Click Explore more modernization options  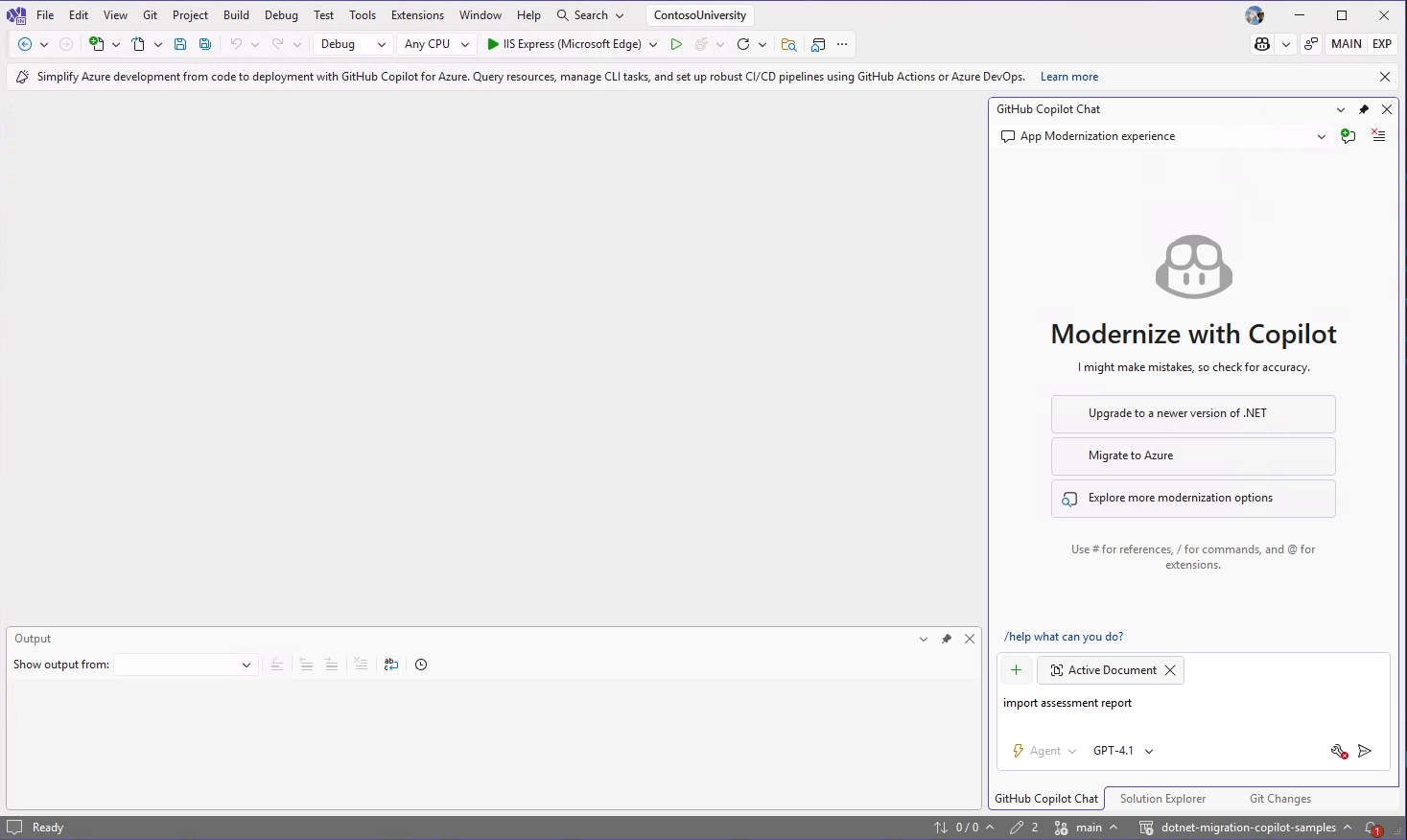click(1193, 499)
